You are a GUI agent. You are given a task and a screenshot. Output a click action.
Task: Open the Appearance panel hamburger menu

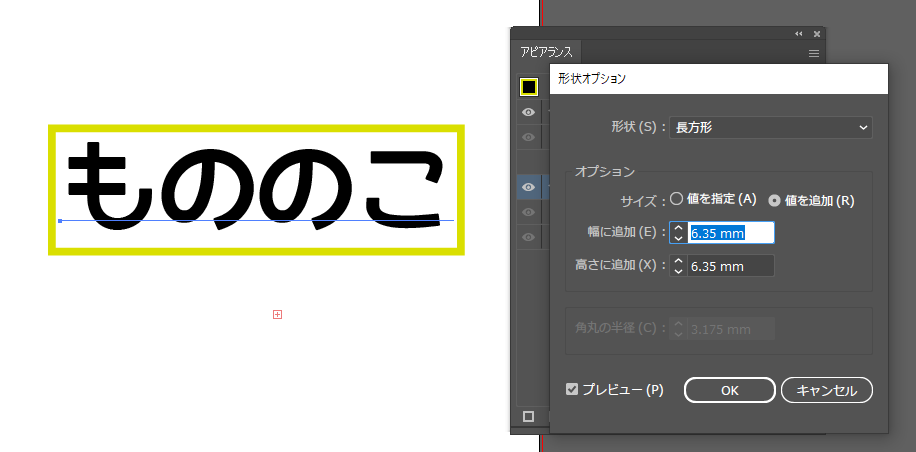coord(814,53)
